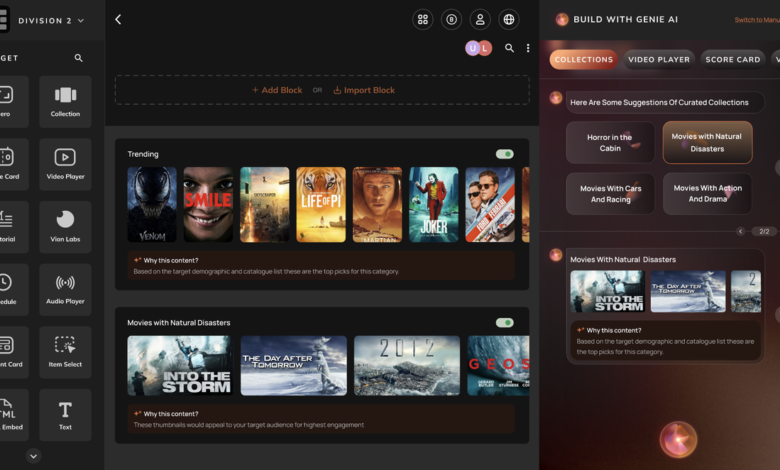Image resolution: width=780 pixels, height=470 pixels.
Task: Click Why this content in Genie panel
Action: [613, 330]
